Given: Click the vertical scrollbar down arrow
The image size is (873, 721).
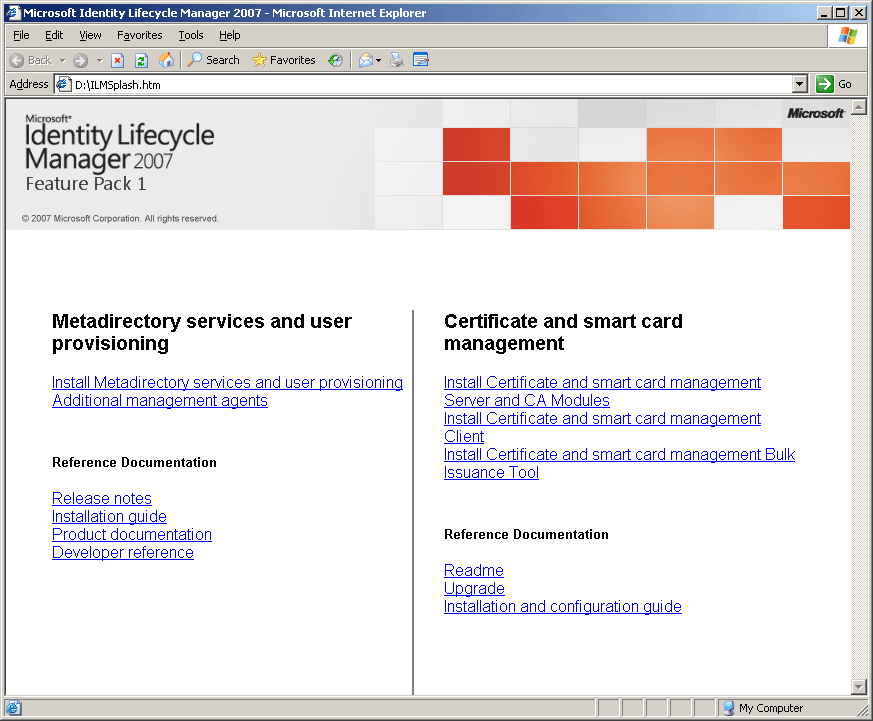Looking at the screenshot, I should click(x=859, y=687).
